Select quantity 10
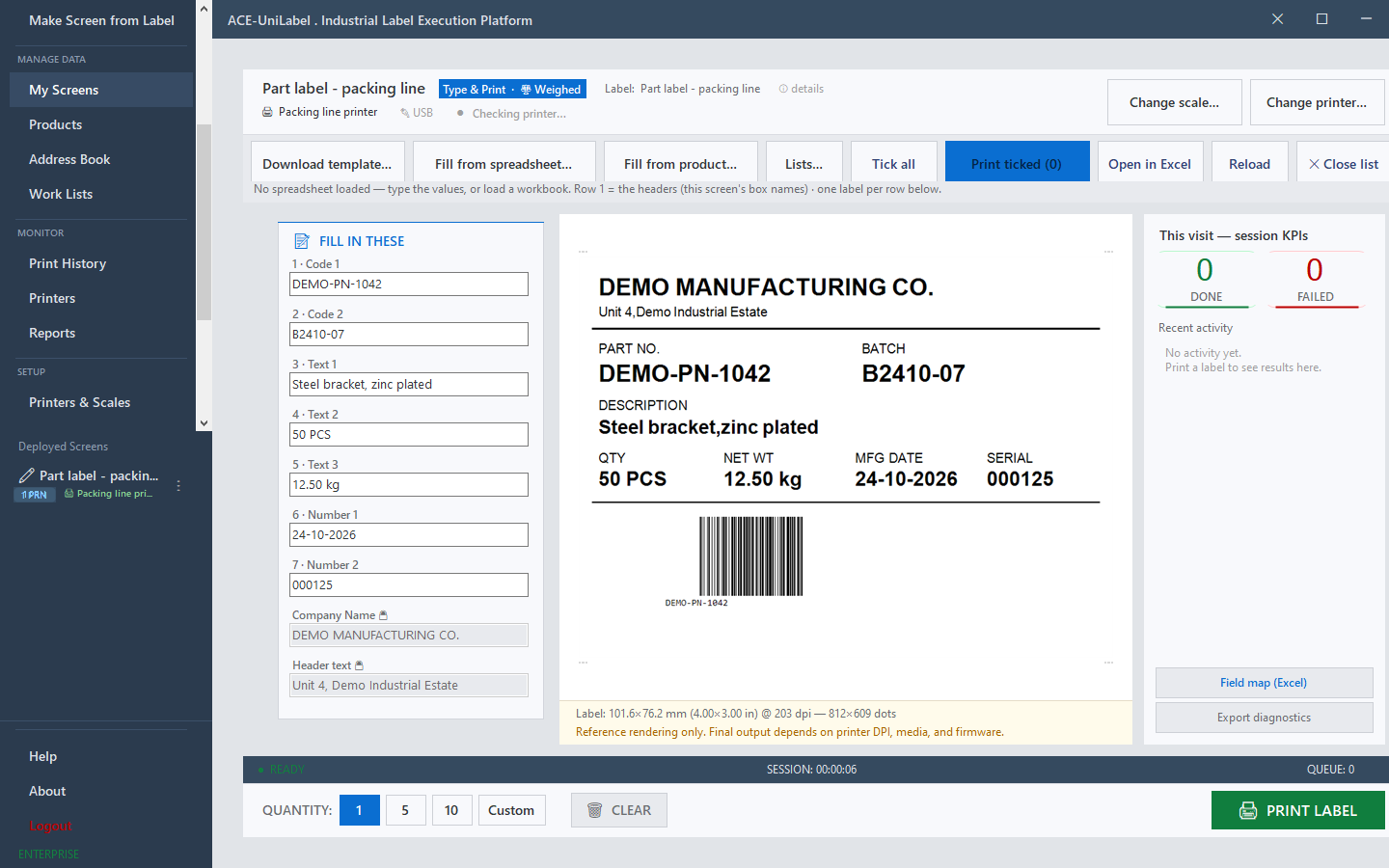Image resolution: width=1389 pixels, height=868 pixels. point(451,810)
